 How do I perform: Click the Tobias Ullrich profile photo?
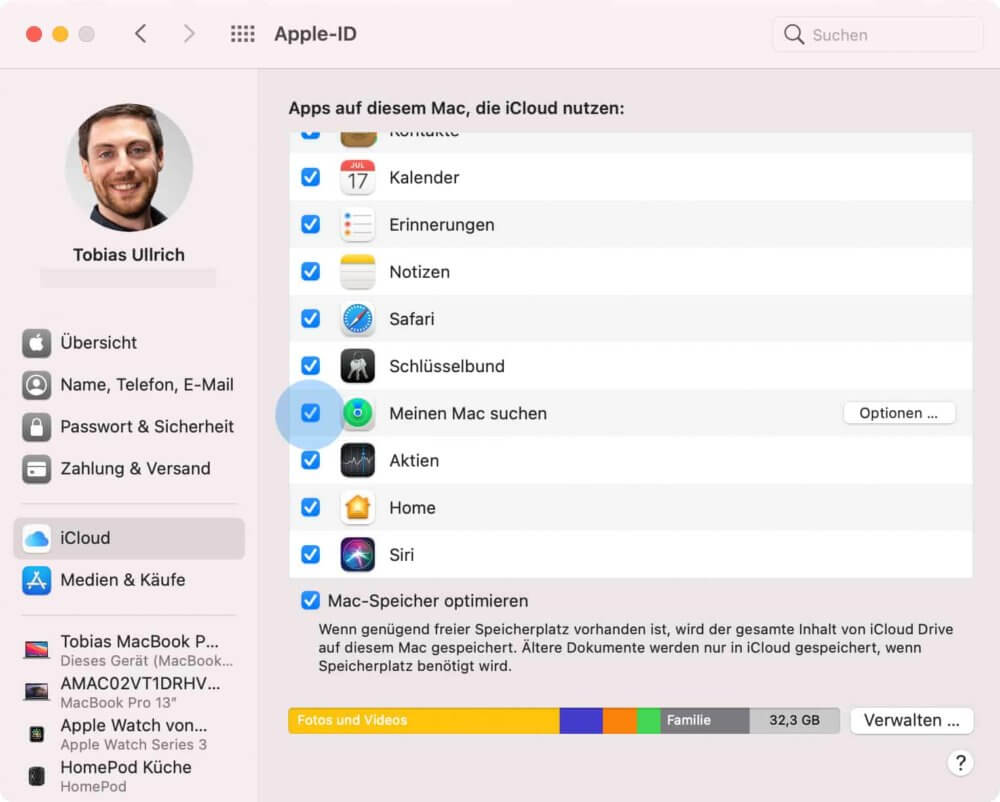[129, 168]
